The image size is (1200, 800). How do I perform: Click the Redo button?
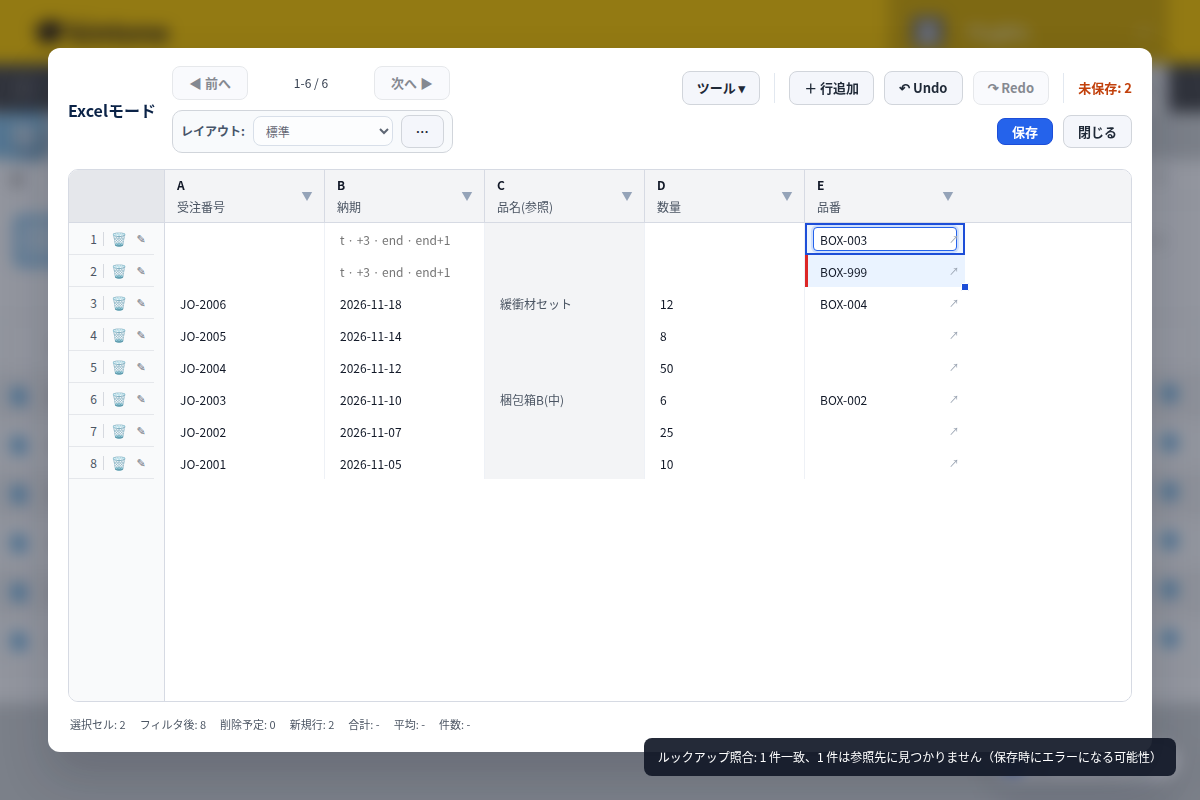coord(1011,88)
